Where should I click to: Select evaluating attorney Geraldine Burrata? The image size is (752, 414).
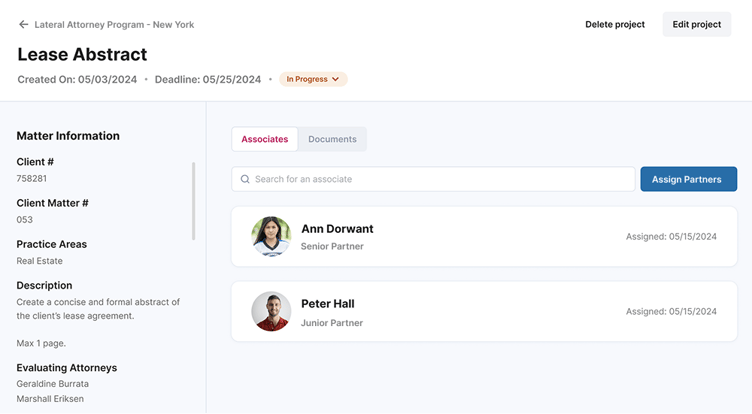(53, 383)
